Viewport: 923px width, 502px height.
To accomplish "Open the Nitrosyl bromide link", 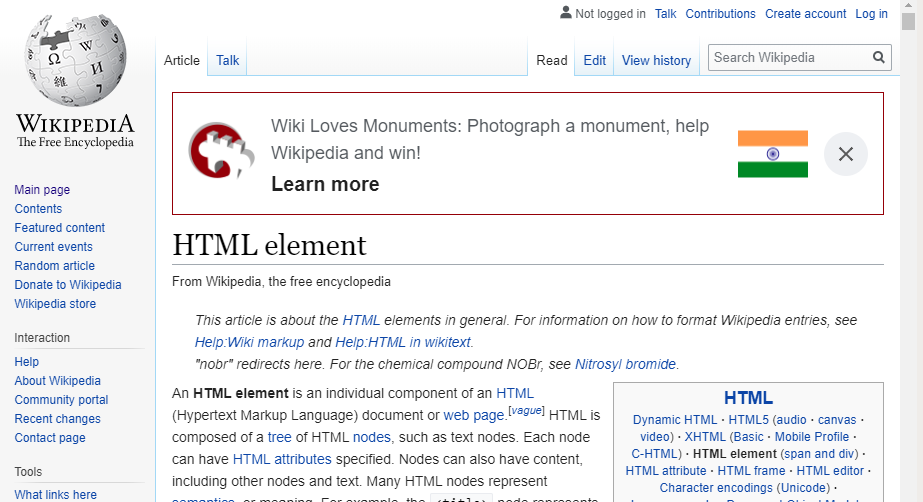I will click(625, 364).
